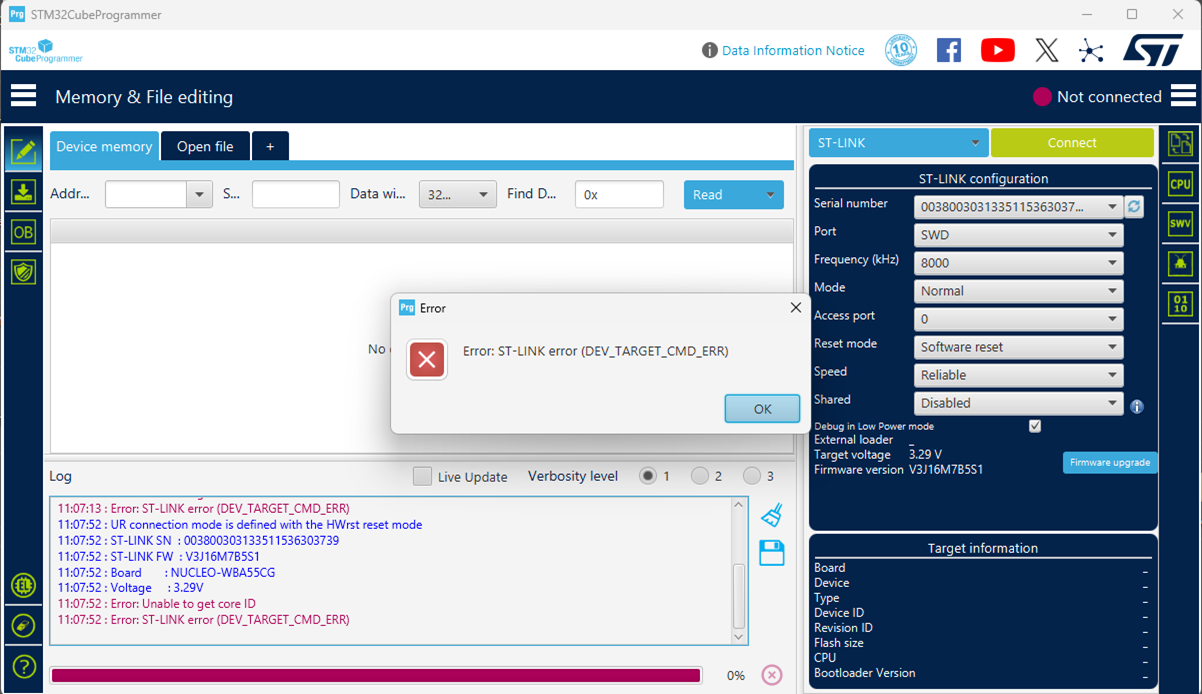
Task: Disable Debug in Low Power mode
Action: click(1035, 425)
